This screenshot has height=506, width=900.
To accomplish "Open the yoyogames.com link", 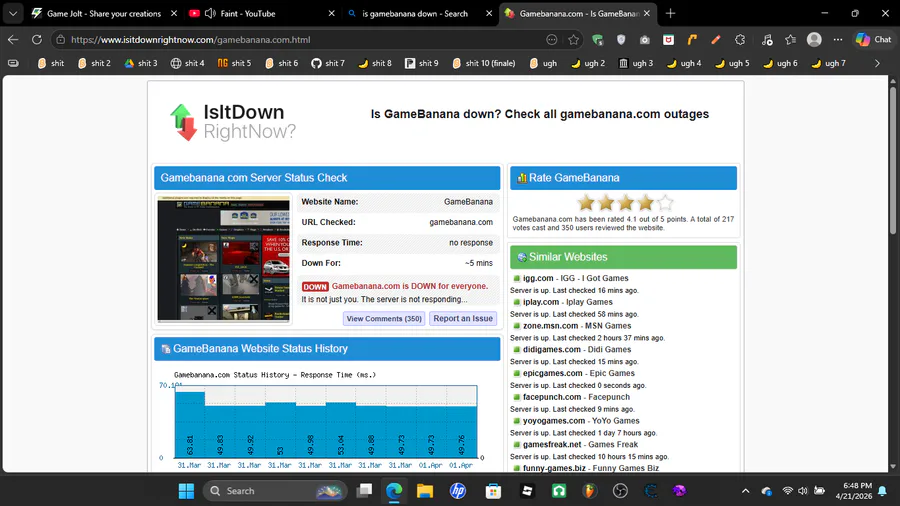I will click(554, 421).
